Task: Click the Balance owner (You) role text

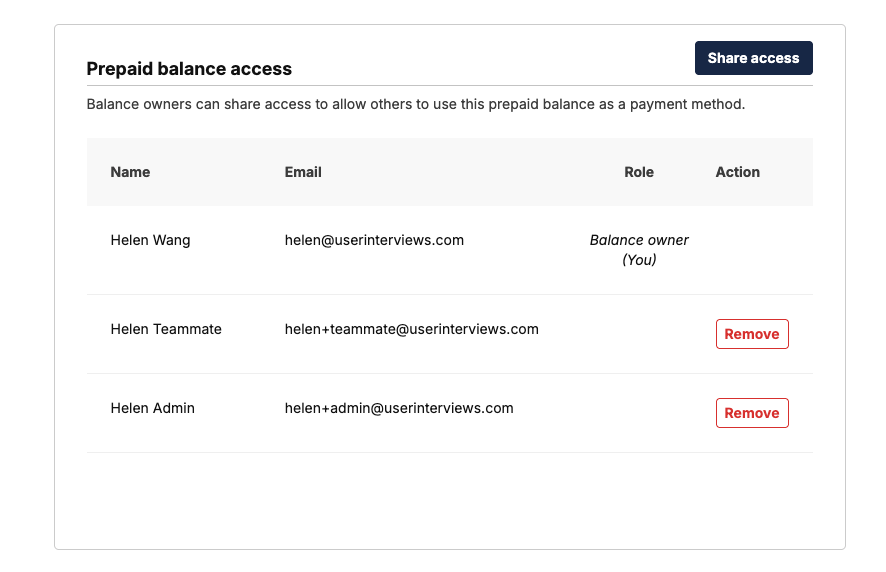Action: point(639,250)
